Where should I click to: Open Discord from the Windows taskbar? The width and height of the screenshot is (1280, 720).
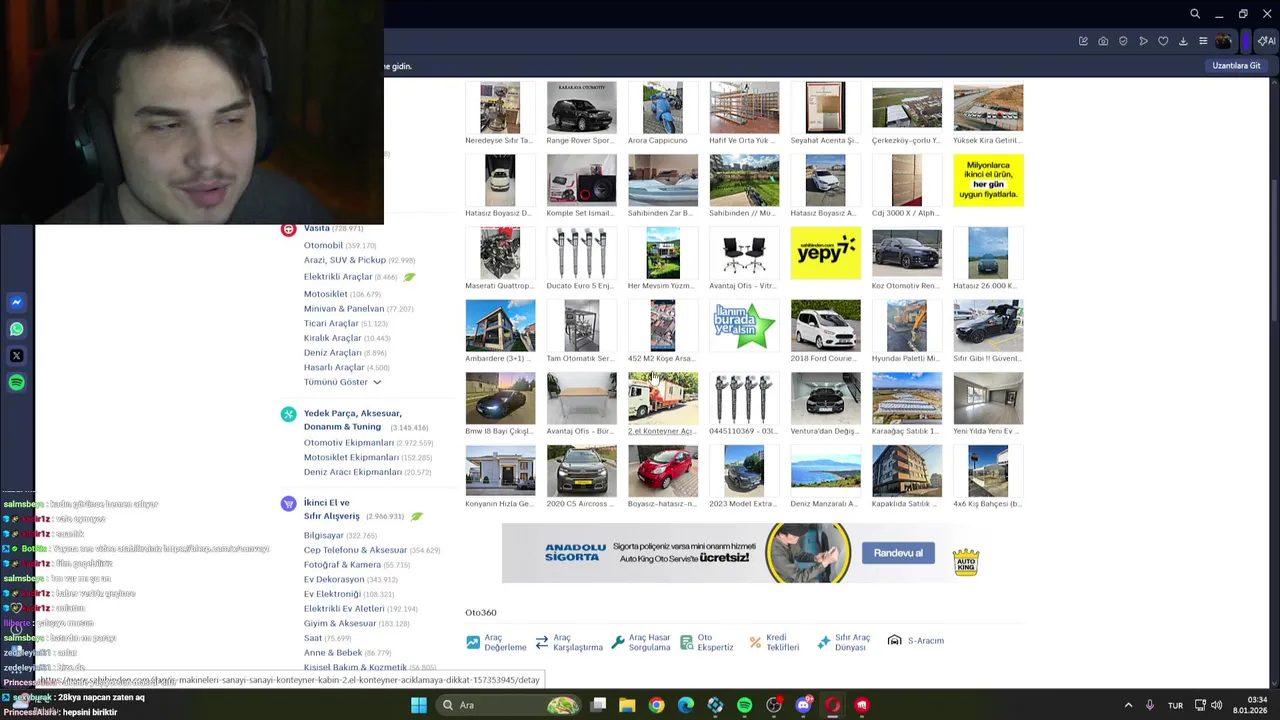click(x=803, y=705)
